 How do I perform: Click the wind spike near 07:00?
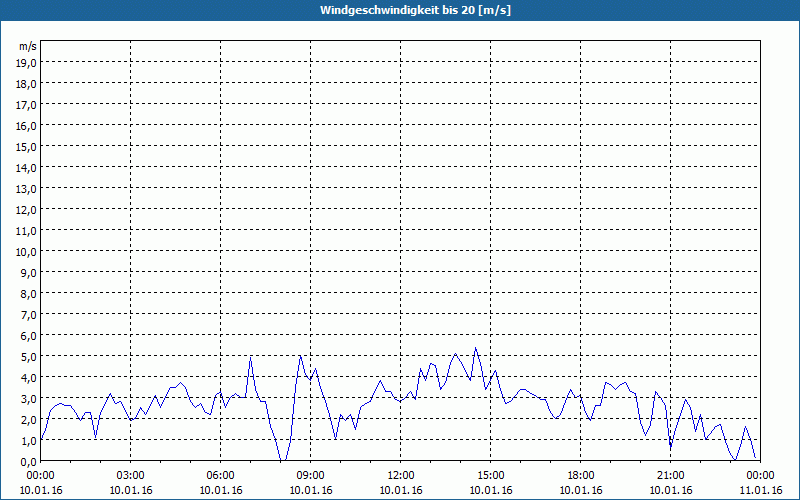coord(251,357)
